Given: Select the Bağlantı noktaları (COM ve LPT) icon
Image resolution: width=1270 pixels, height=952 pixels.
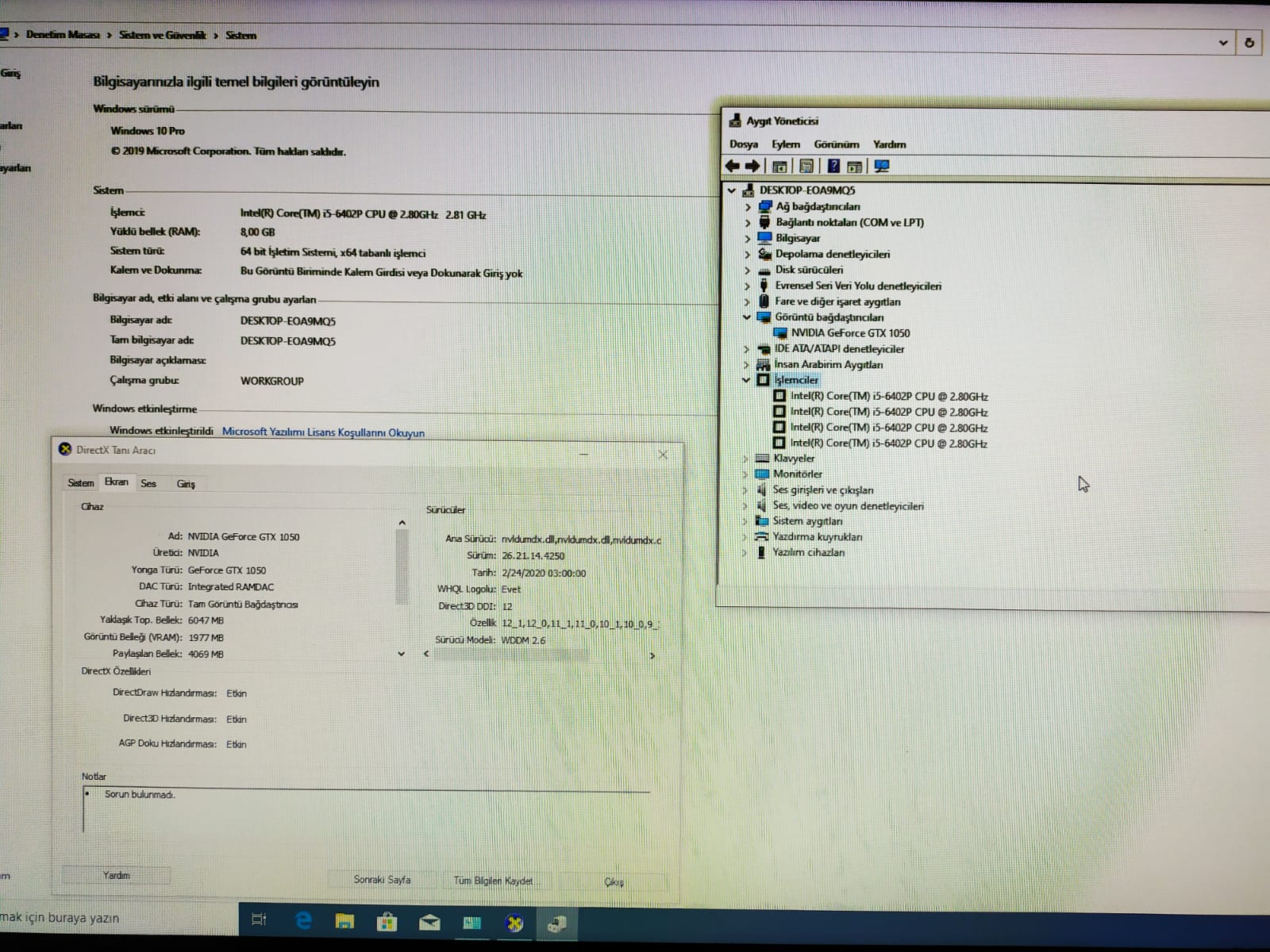Looking at the screenshot, I should (765, 222).
